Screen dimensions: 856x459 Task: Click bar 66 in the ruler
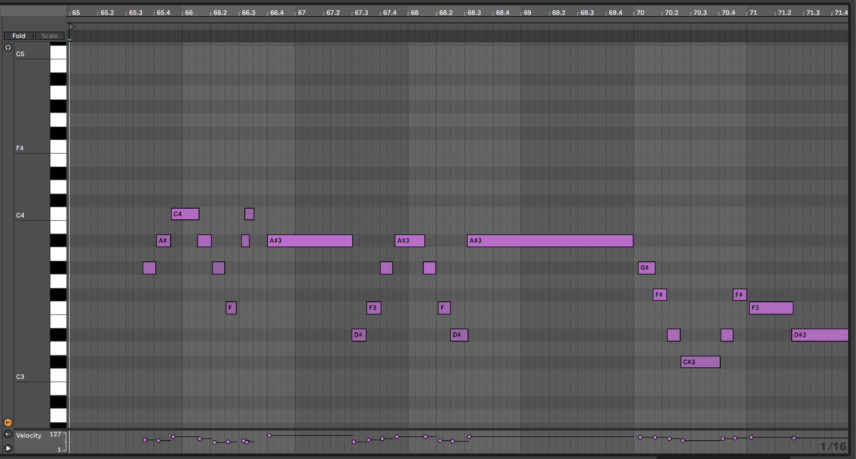[188, 13]
